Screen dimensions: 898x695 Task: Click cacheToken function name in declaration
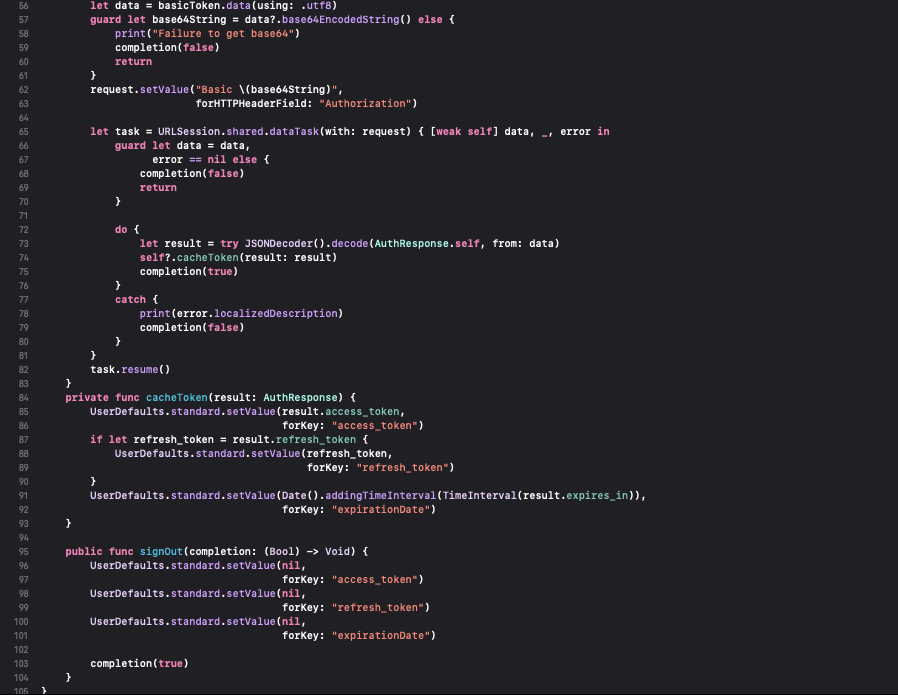pos(176,398)
